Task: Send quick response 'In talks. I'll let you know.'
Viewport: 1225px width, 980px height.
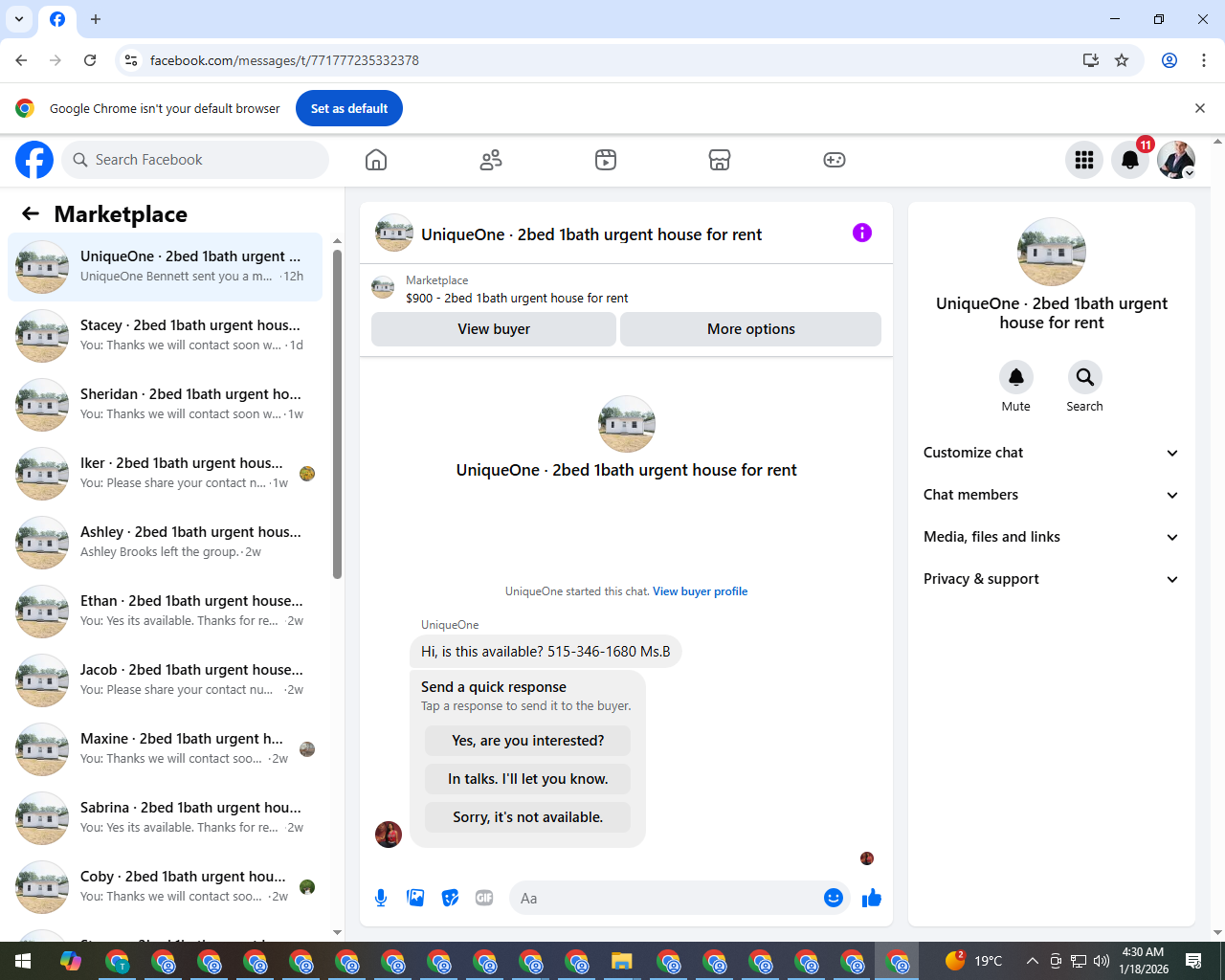Action: [x=528, y=779]
